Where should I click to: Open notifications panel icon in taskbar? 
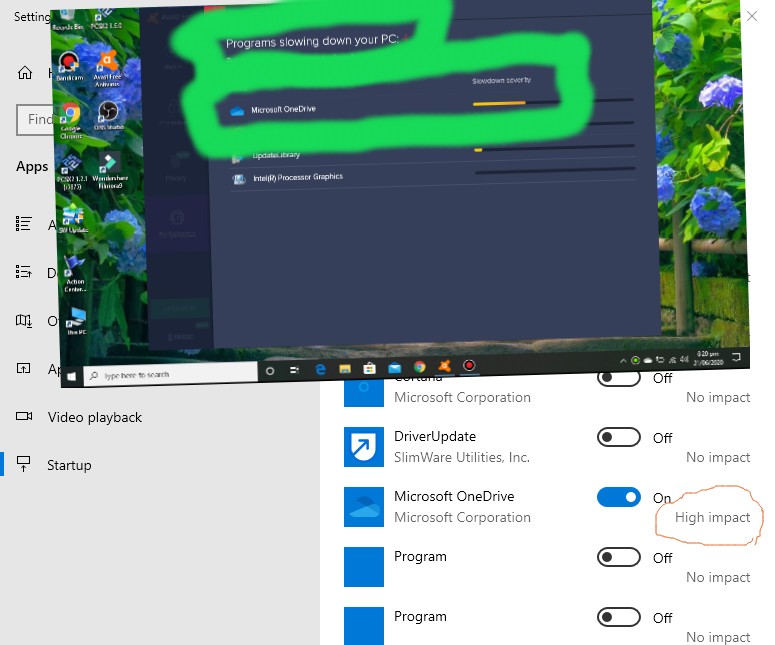tap(736, 357)
